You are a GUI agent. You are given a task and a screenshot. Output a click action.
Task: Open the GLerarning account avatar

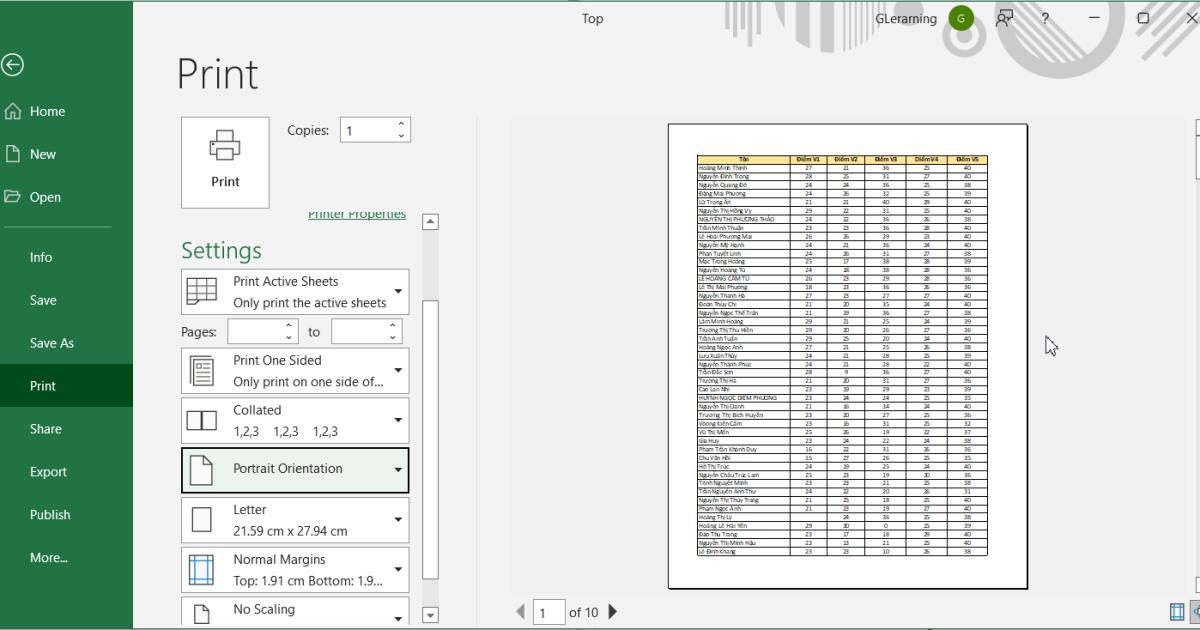961,18
